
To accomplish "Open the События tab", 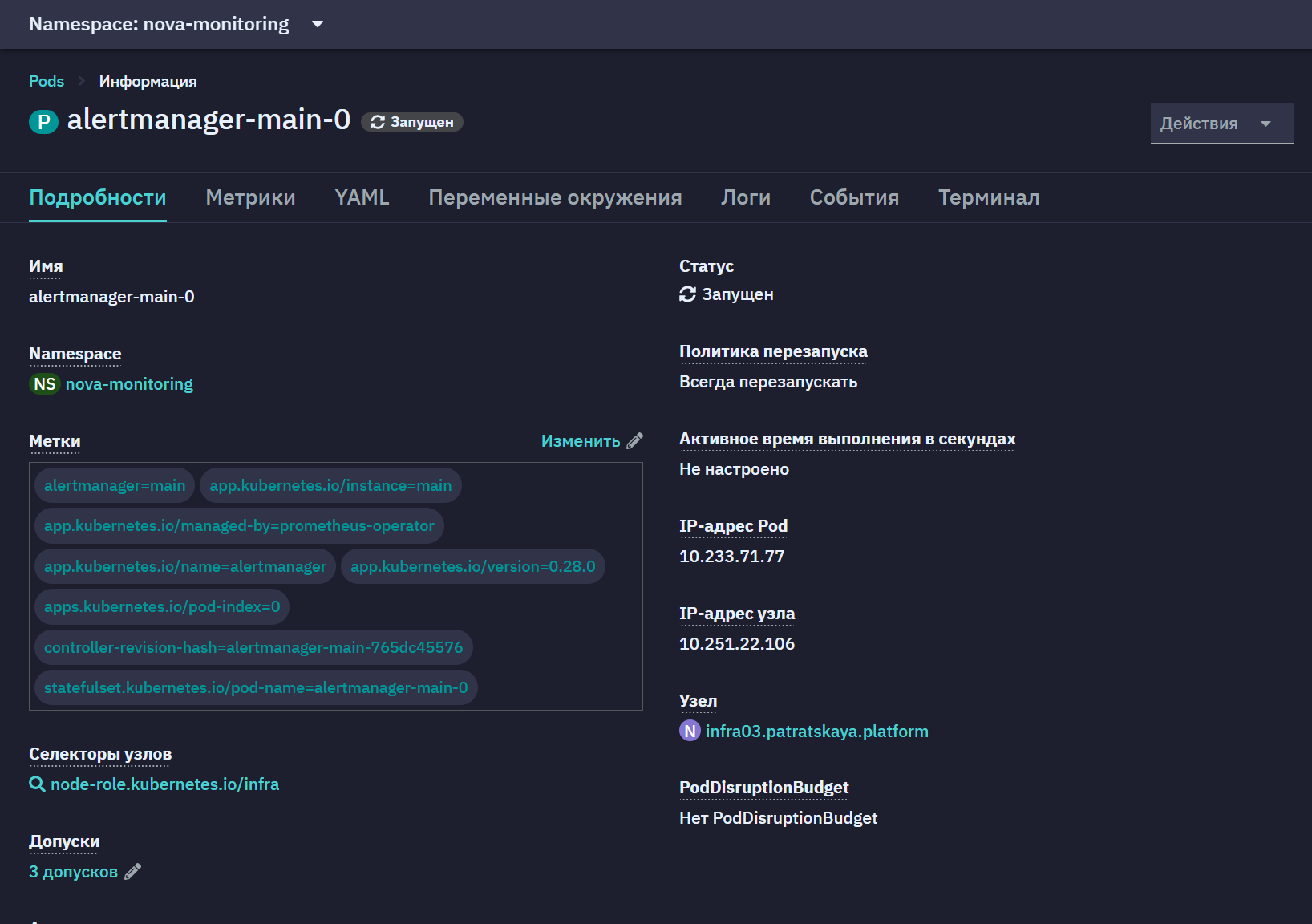I will 854,197.
